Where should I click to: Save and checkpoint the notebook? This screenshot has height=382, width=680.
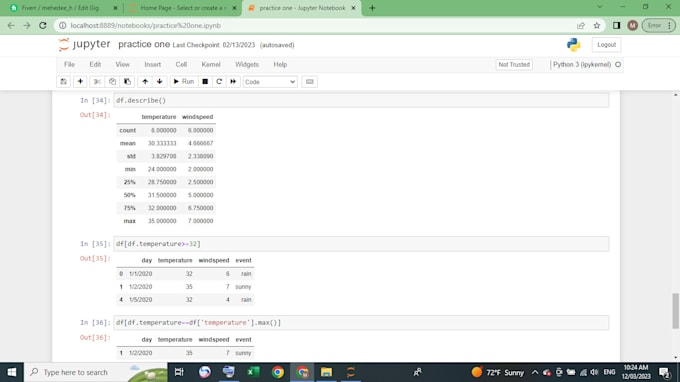[63, 82]
